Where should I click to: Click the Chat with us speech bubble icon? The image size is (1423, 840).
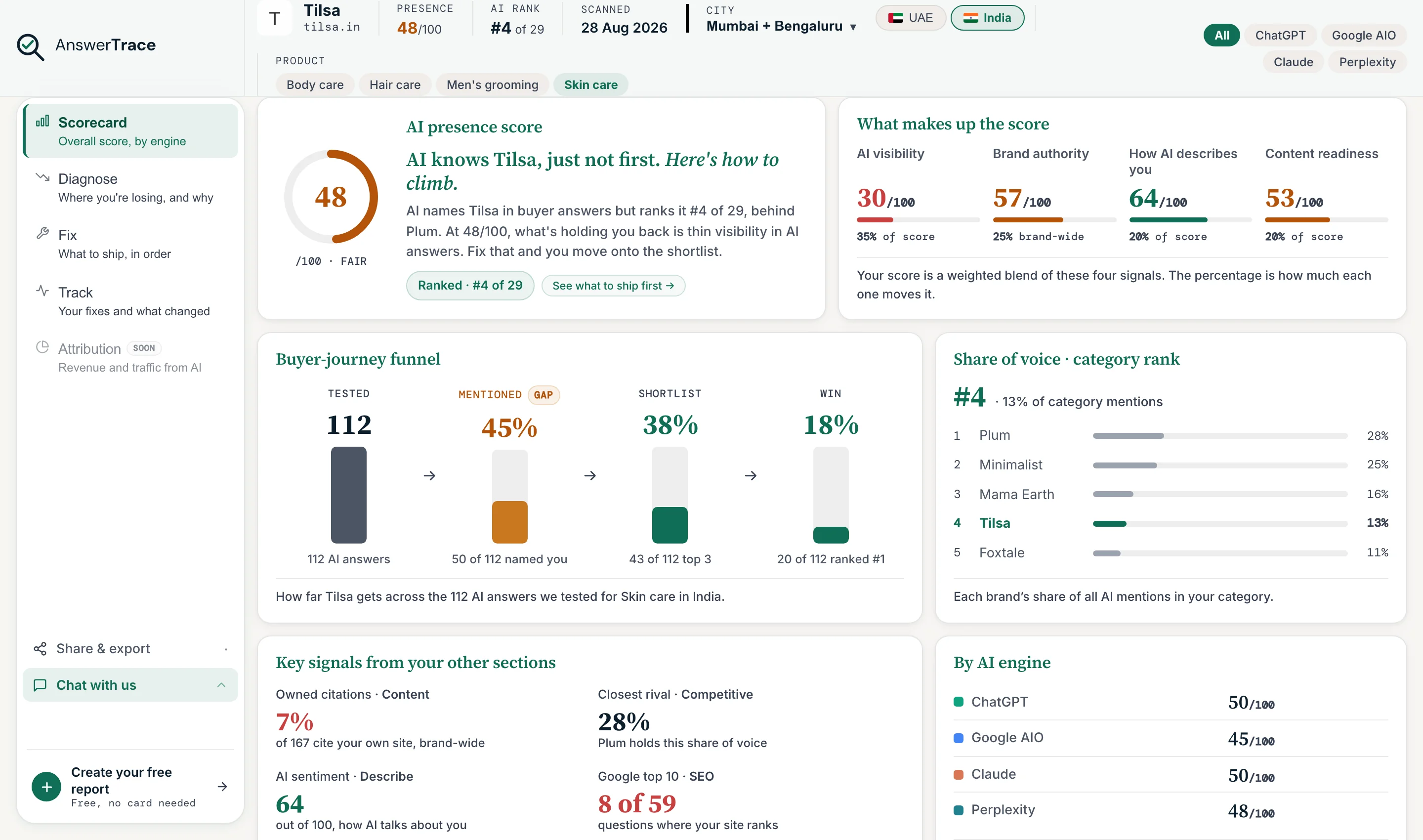pyautogui.click(x=40, y=685)
